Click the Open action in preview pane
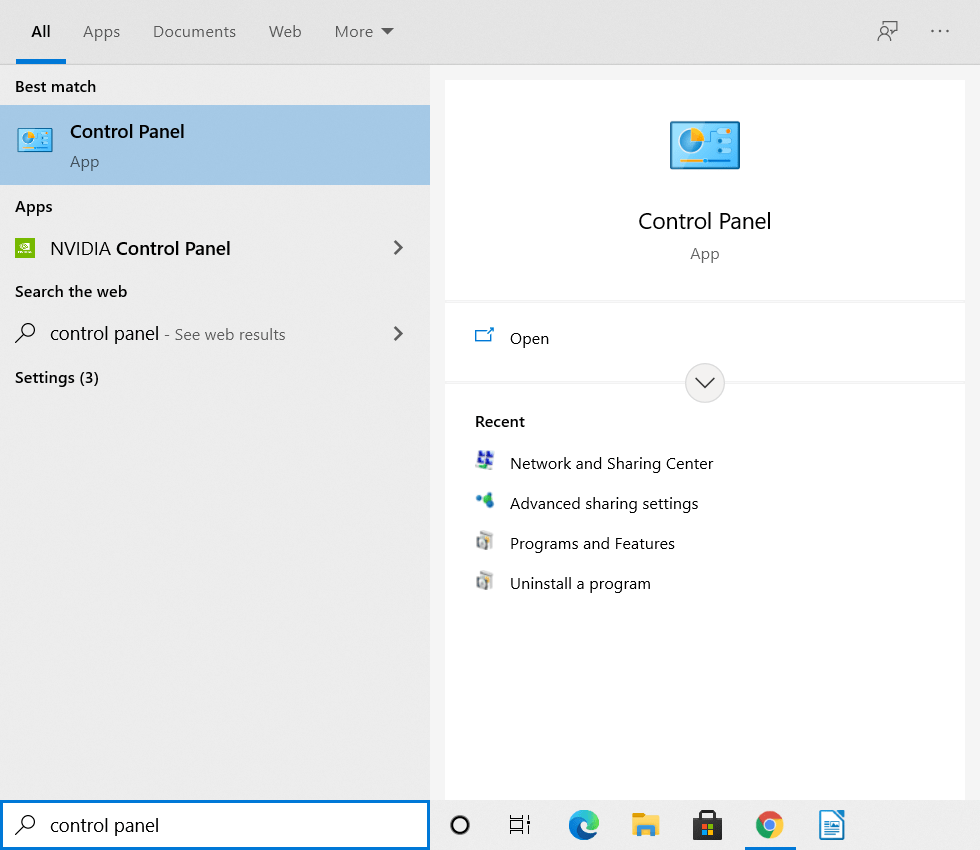Image resolution: width=980 pixels, height=850 pixels. [704, 338]
